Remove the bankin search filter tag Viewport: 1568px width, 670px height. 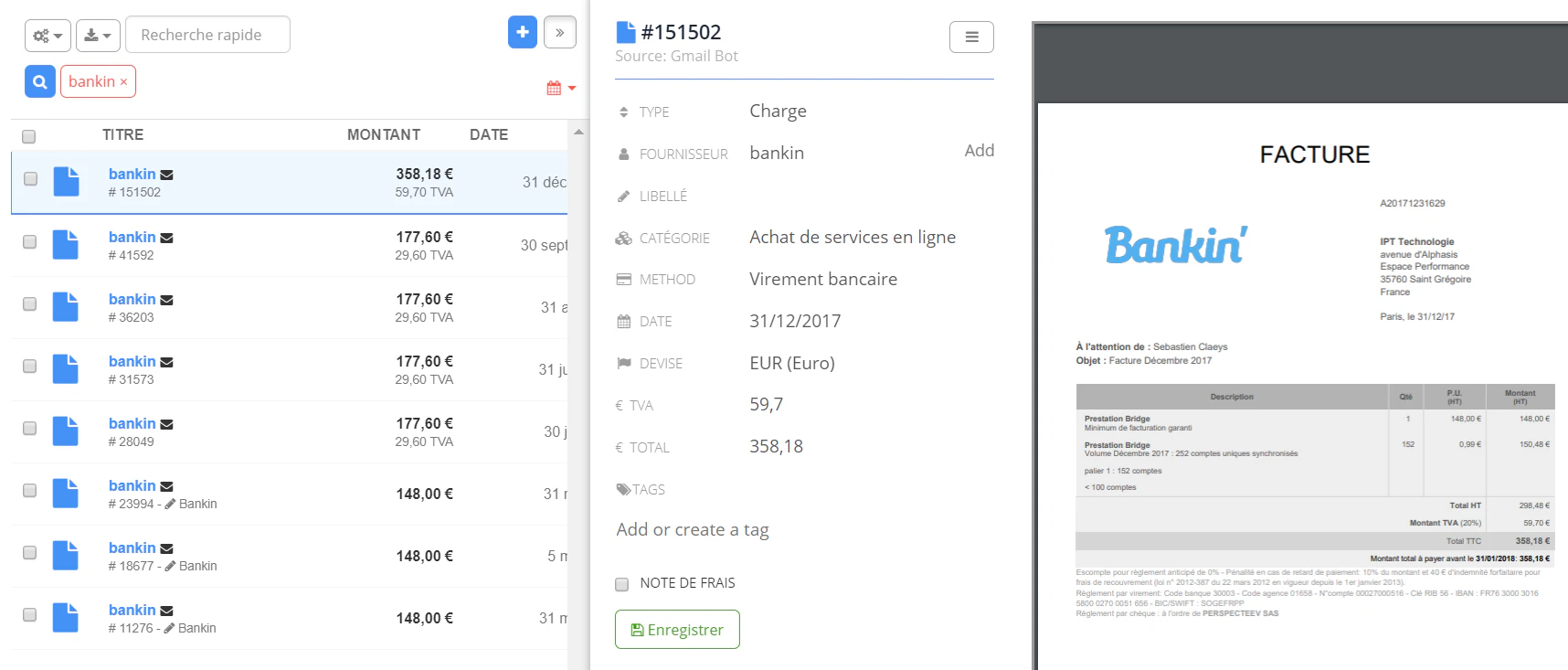[x=123, y=82]
